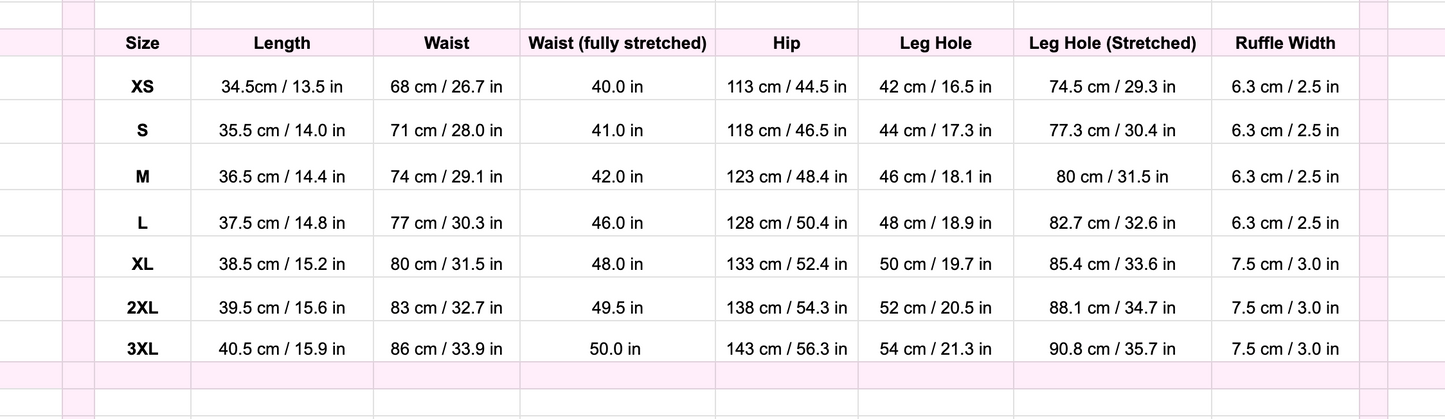Click the 133 cm / 52.4 in hip cell
The width and height of the screenshot is (1445, 419).
[x=786, y=265]
